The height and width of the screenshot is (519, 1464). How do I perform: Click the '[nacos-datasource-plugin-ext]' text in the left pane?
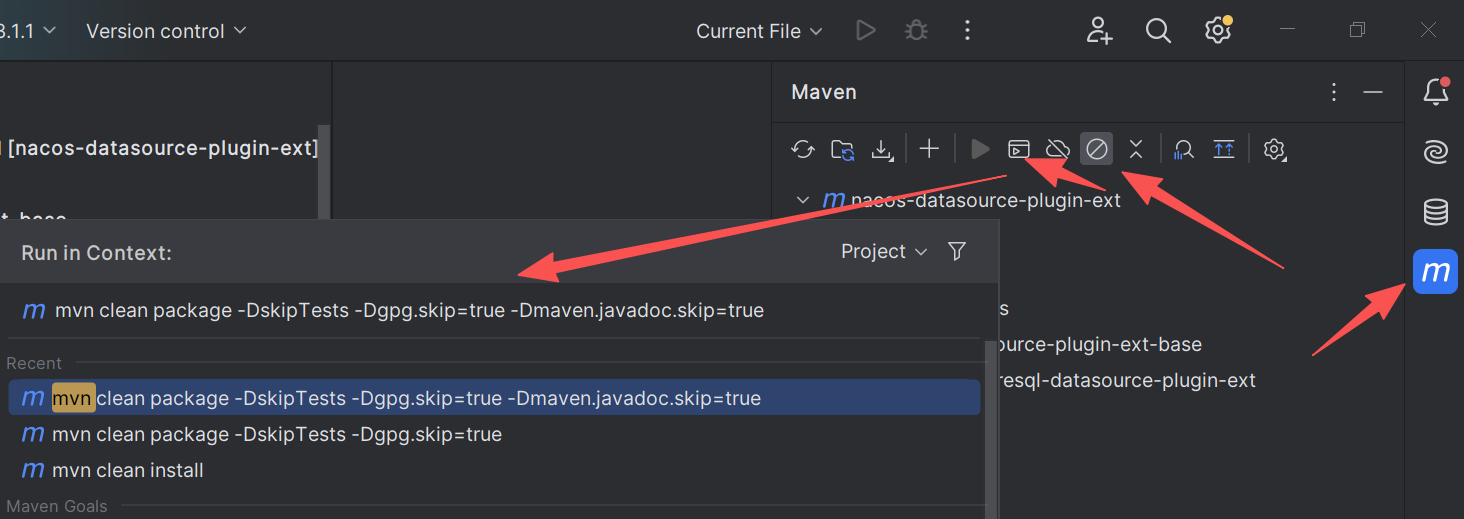point(163,149)
